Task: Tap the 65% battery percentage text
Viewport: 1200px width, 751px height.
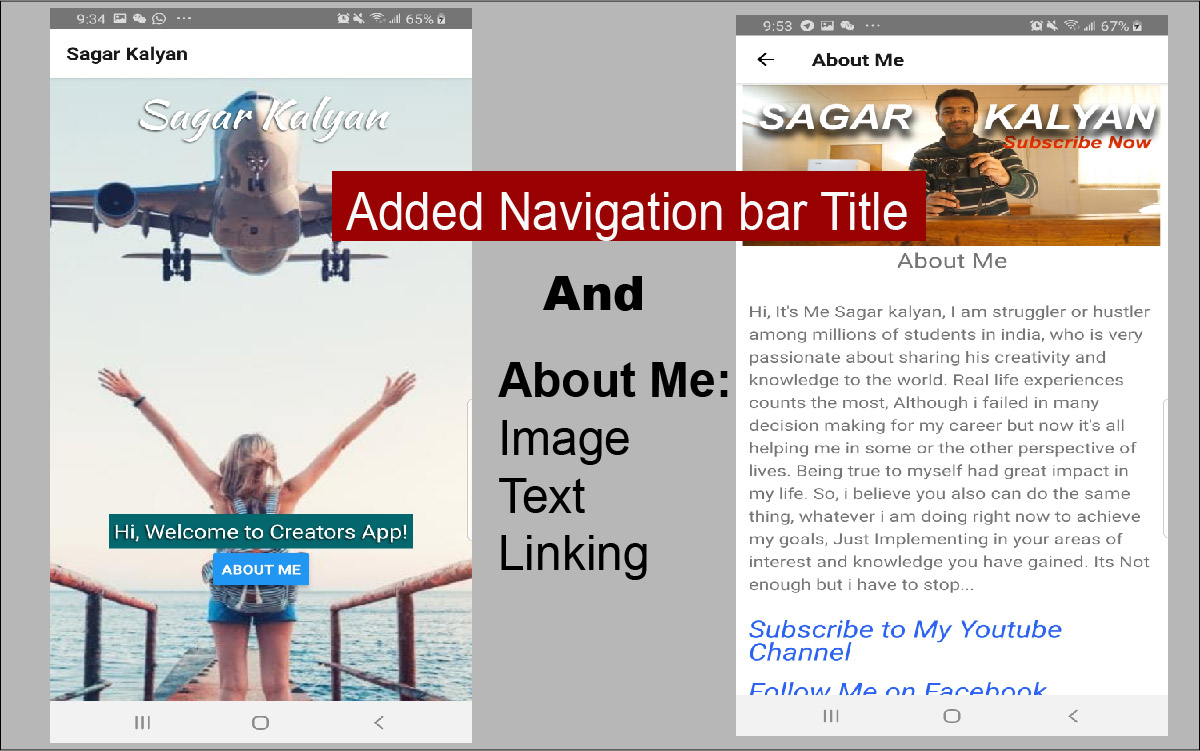Action: 420,19
